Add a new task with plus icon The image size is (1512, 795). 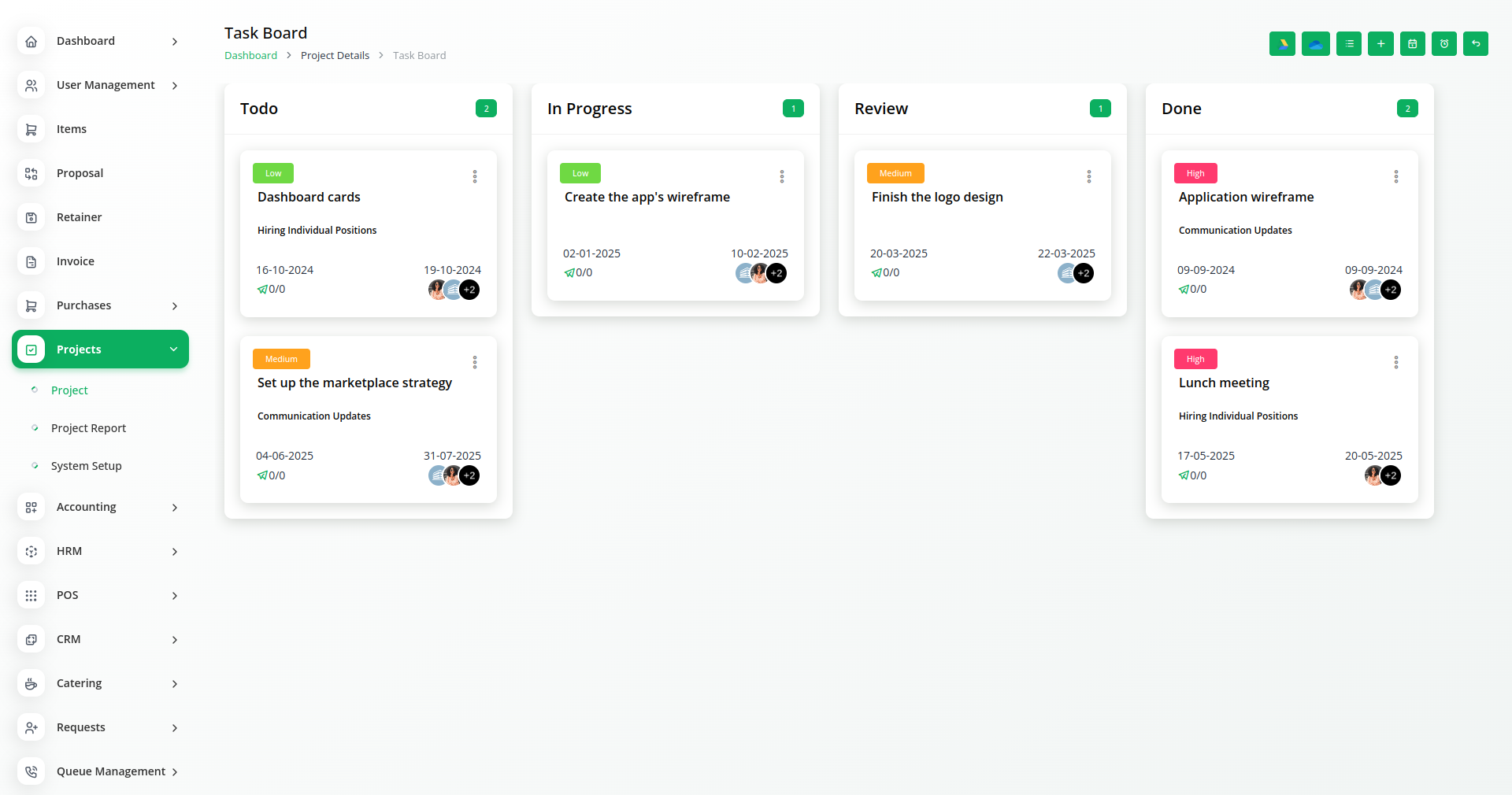[x=1380, y=44]
